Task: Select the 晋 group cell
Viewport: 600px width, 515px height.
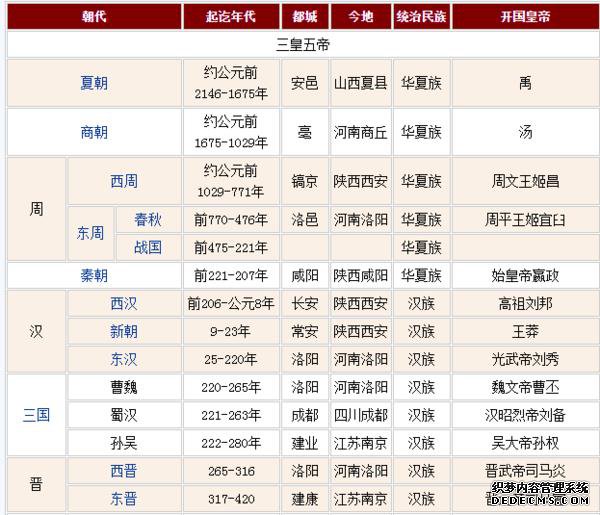Action: (x=36, y=485)
